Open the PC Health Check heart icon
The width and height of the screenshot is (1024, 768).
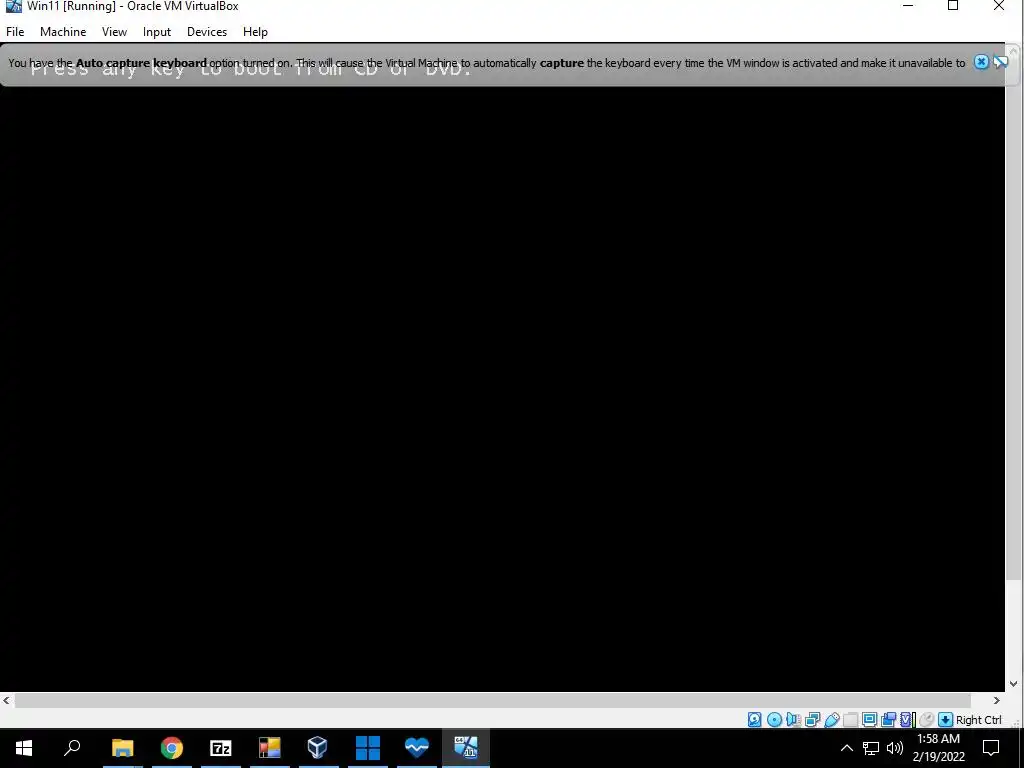[417, 748]
